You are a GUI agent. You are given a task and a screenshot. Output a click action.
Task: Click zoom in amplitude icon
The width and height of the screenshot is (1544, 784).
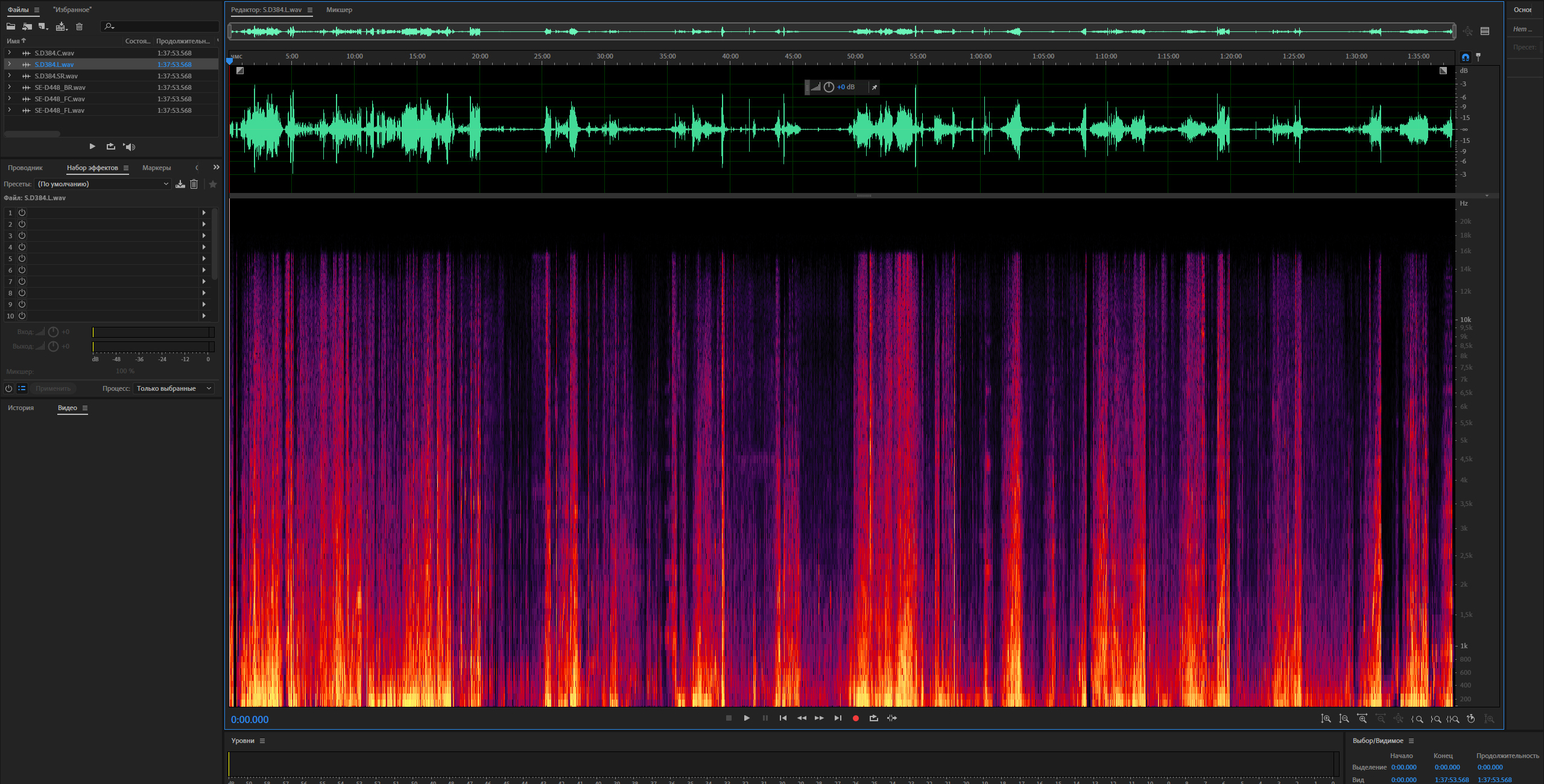pos(1326,719)
